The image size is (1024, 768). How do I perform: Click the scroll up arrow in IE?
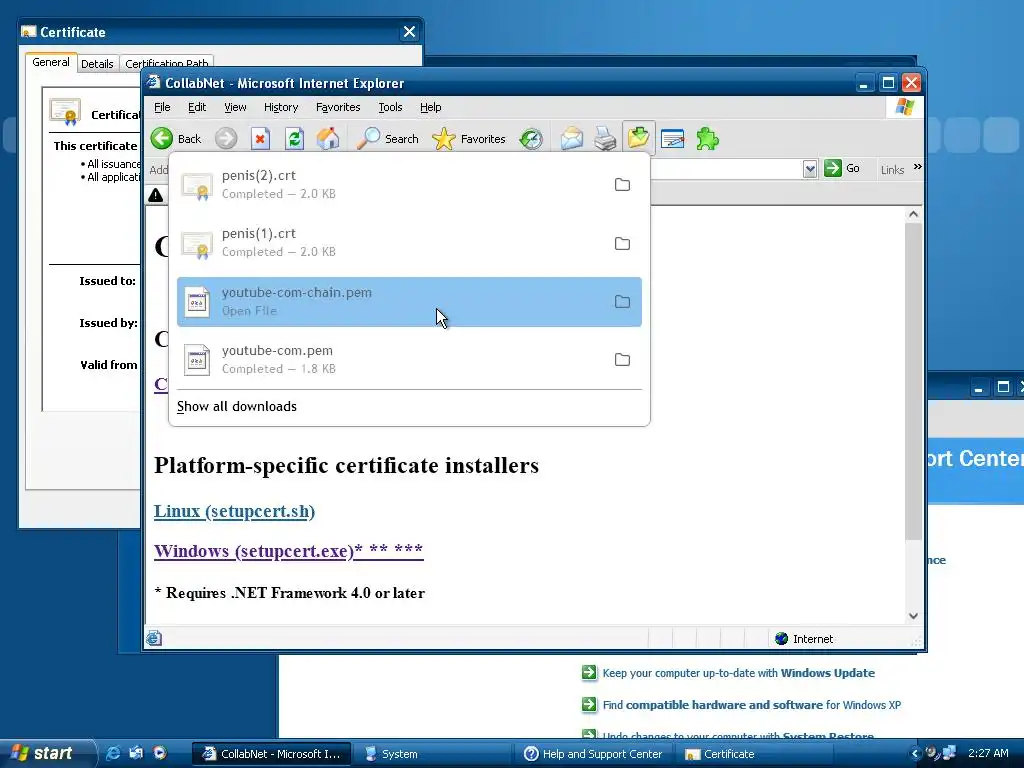coord(913,214)
